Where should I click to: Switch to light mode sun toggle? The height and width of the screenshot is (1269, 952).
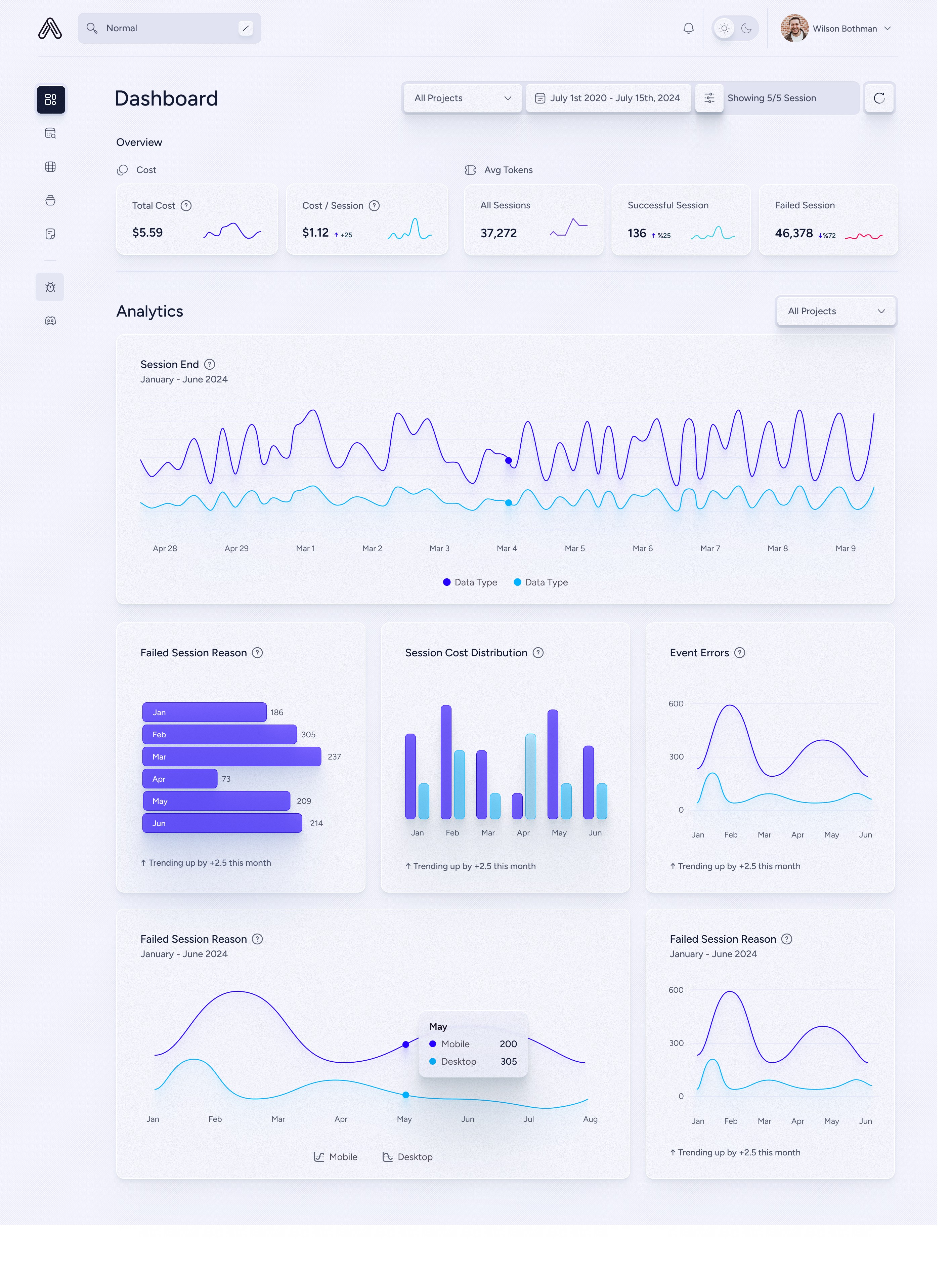pos(724,28)
